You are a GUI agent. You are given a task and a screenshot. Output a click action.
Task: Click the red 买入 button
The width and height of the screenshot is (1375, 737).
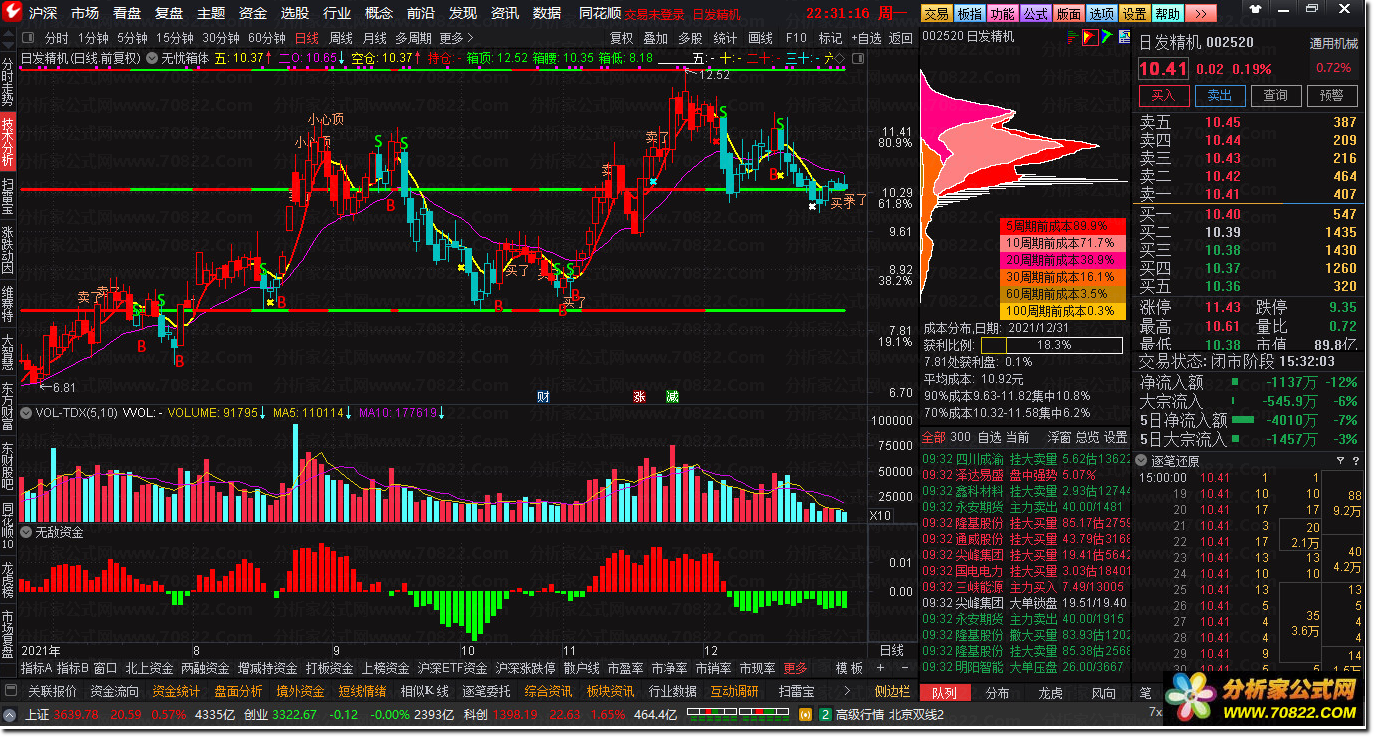[1164, 95]
